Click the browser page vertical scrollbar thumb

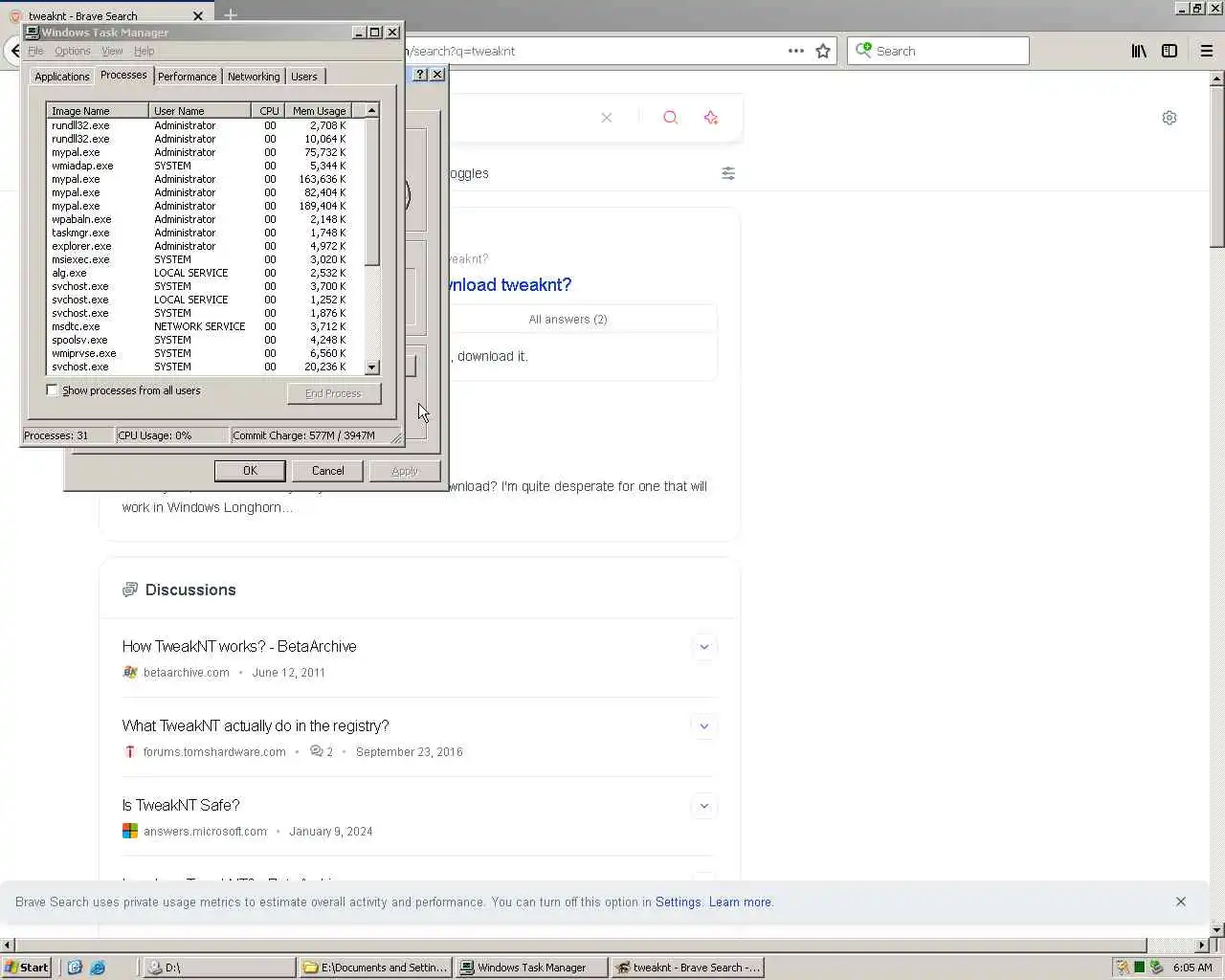click(1217, 166)
